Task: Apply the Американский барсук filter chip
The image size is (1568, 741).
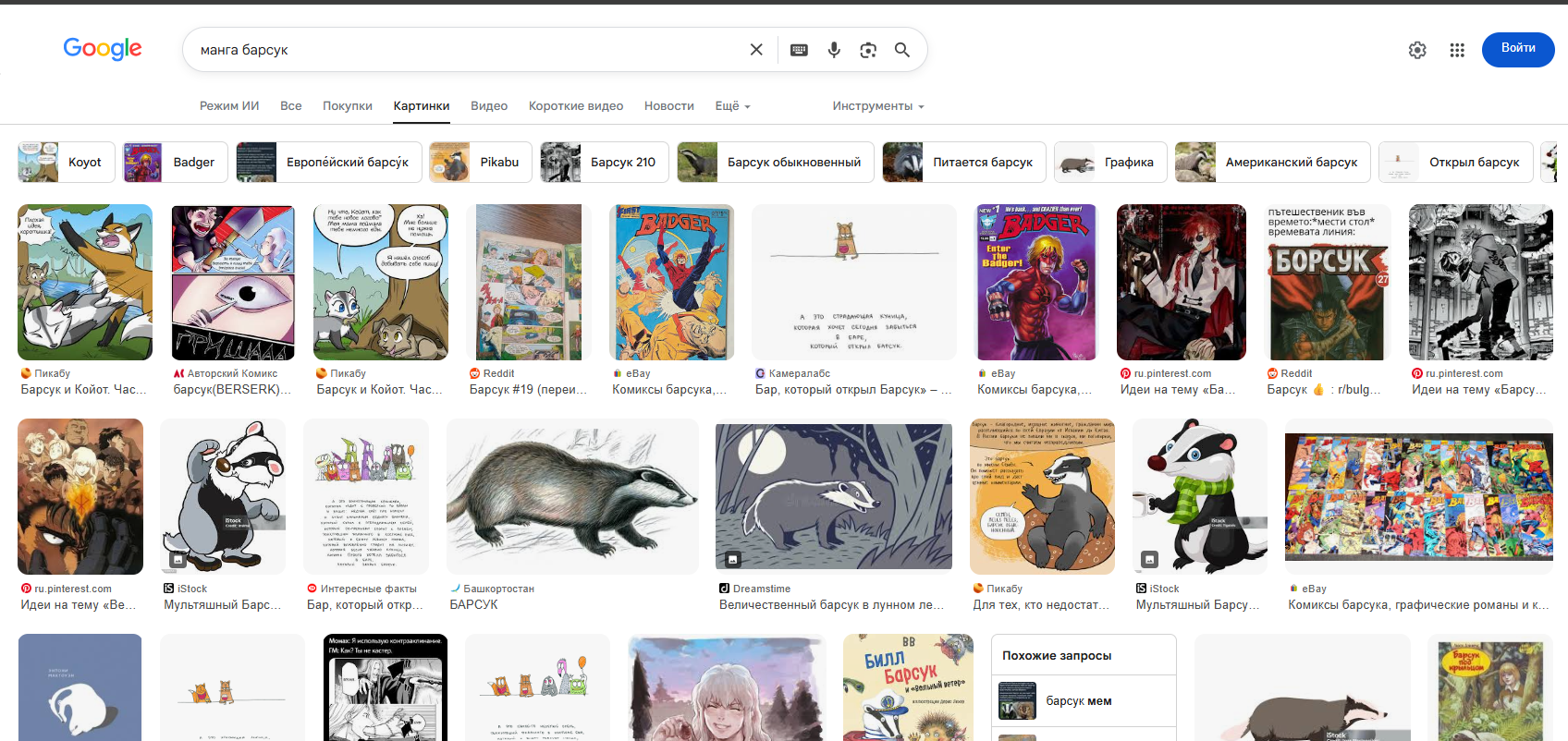Action: pos(1273,163)
